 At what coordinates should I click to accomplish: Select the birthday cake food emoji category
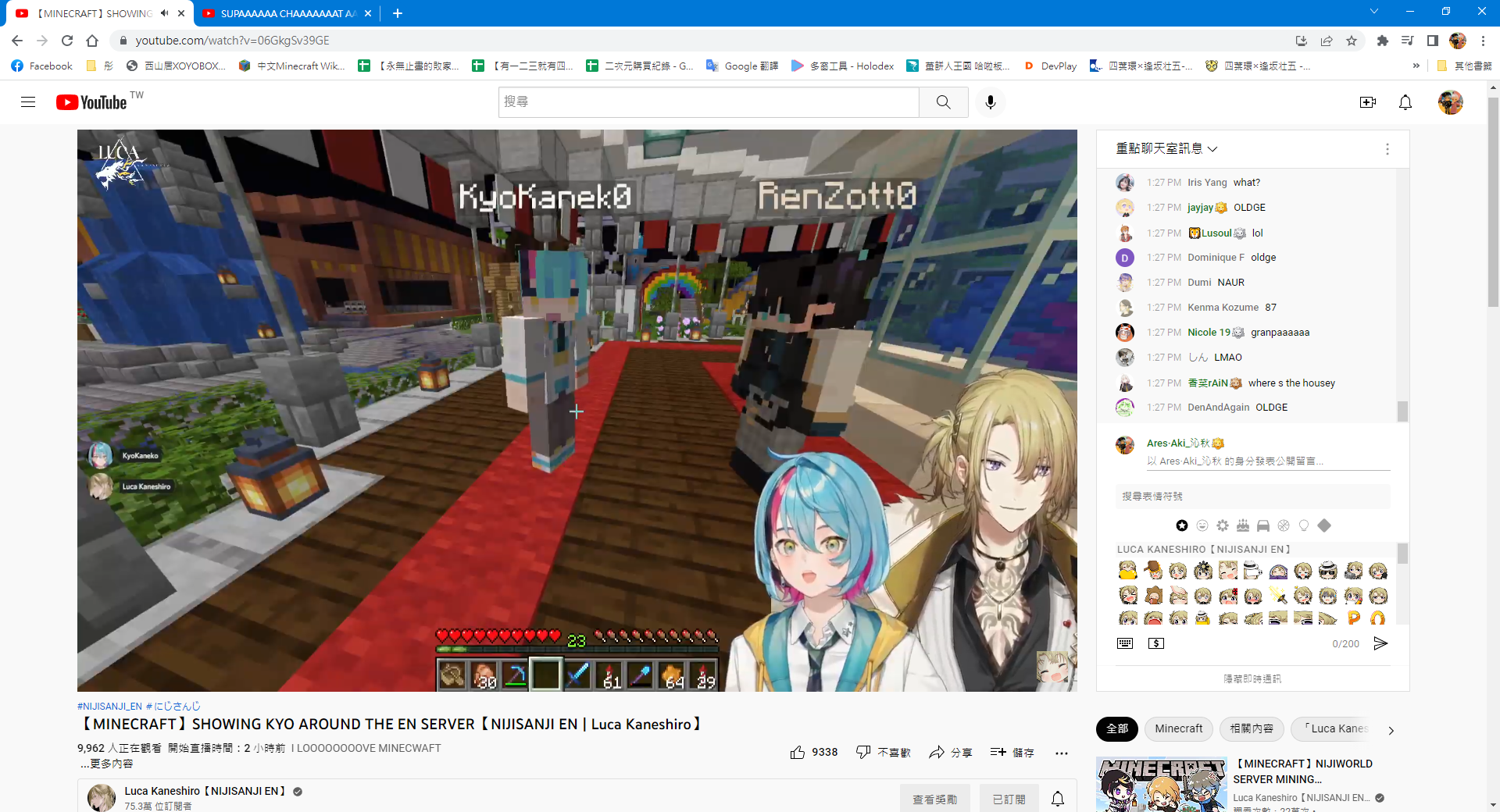[x=1243, y=525]
